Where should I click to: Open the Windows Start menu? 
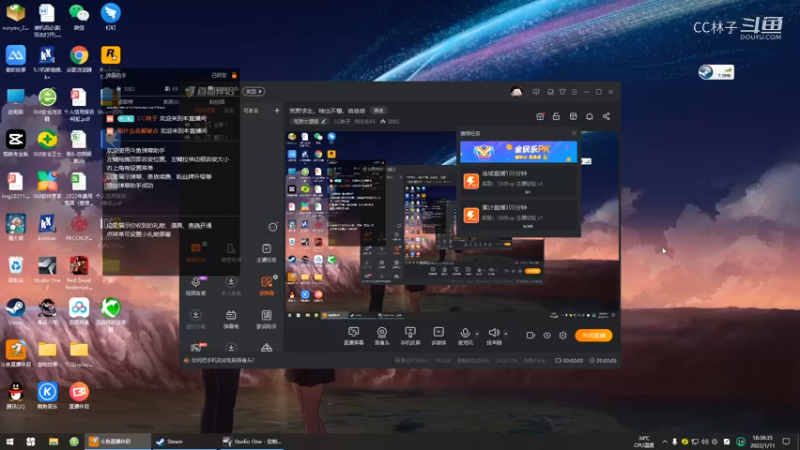click(10, 441)
